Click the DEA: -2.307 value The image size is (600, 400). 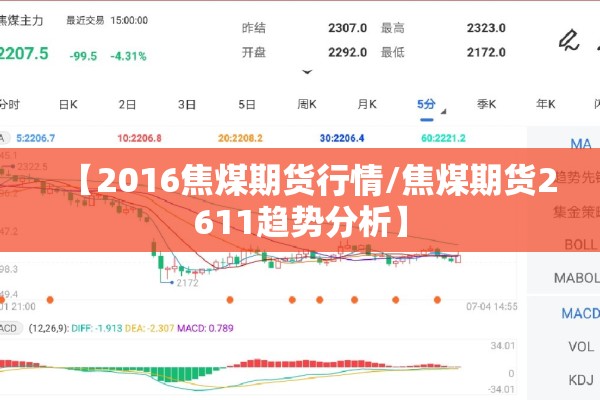[x=149, y=328]
